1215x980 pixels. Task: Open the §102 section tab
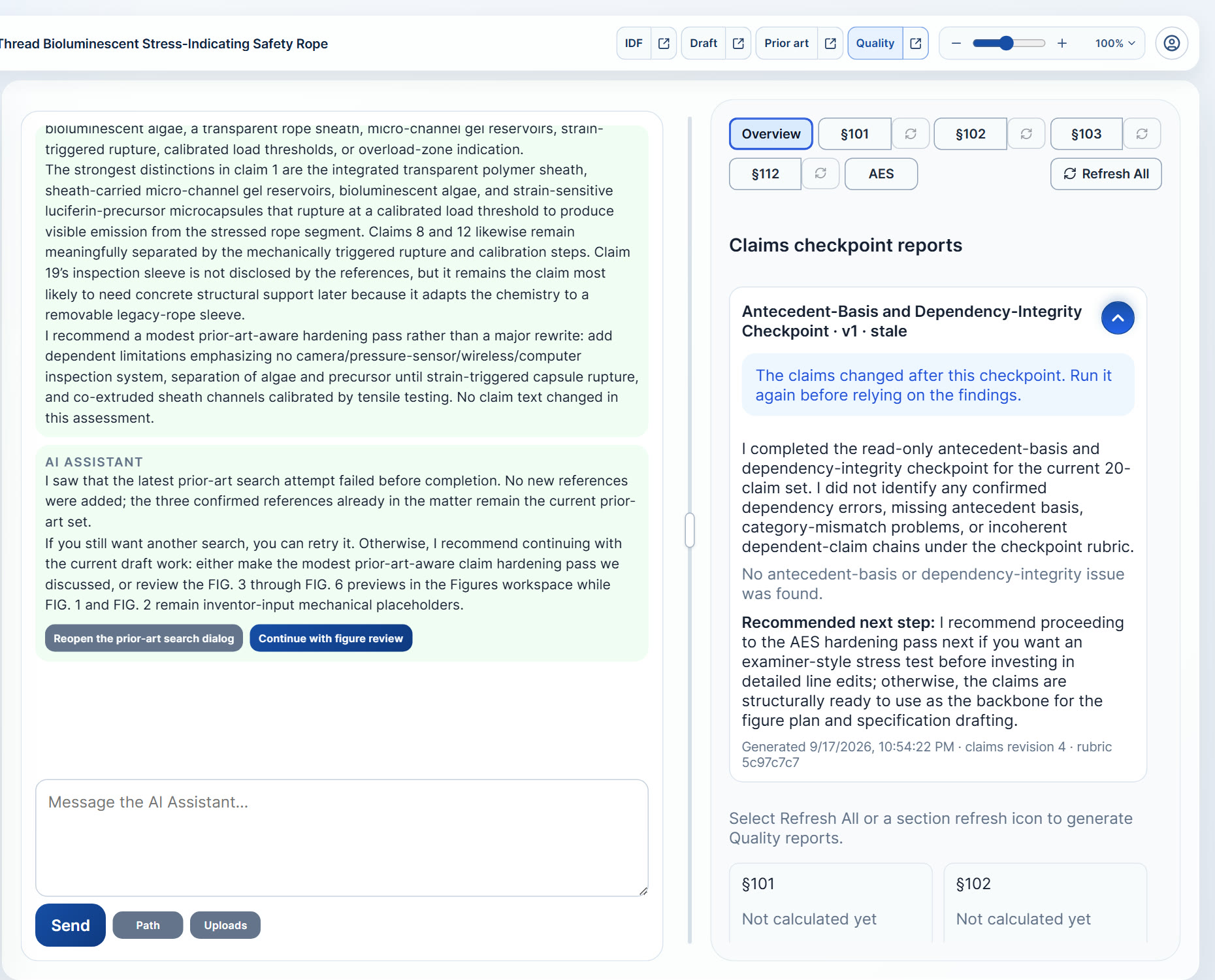point(970,134)
